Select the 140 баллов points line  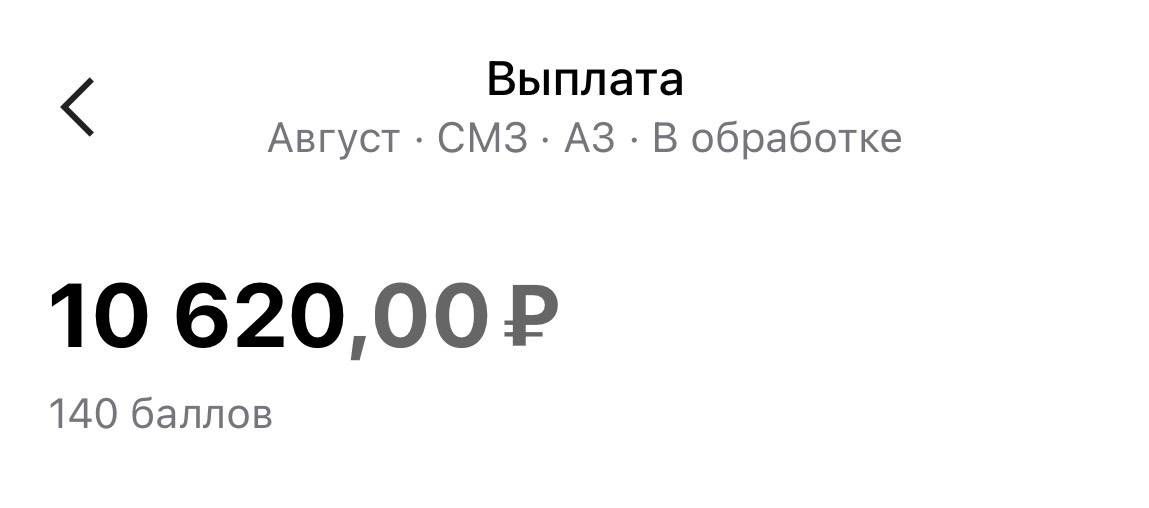(160, 414)
